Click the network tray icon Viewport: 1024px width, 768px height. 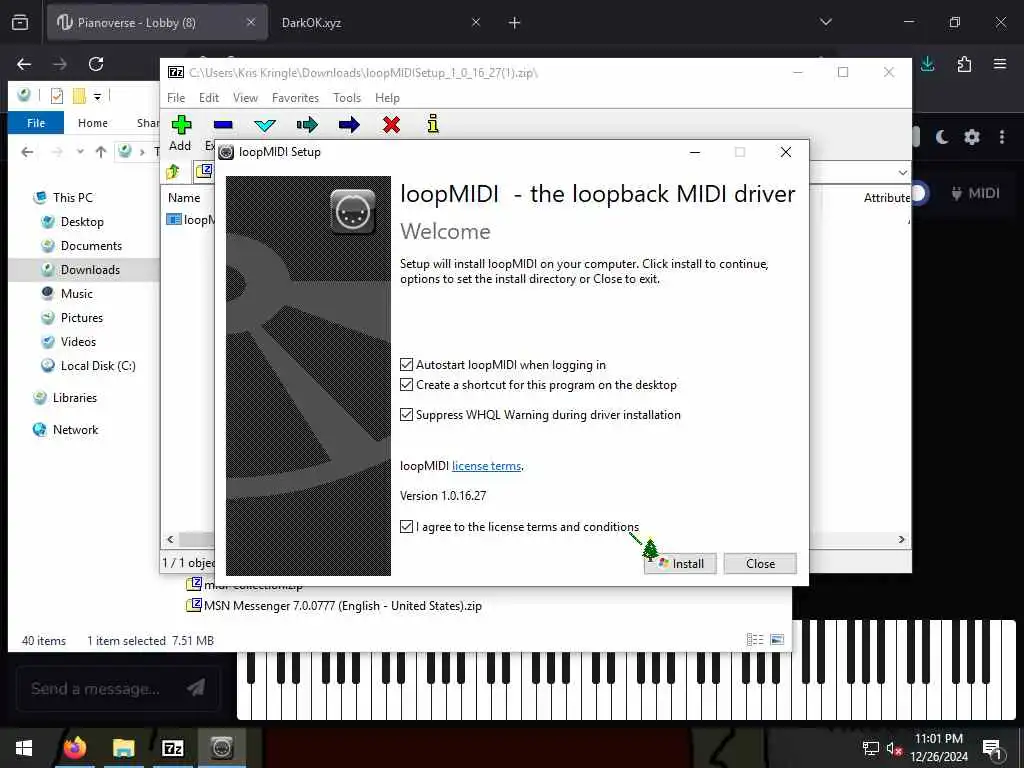click(871, 748)
